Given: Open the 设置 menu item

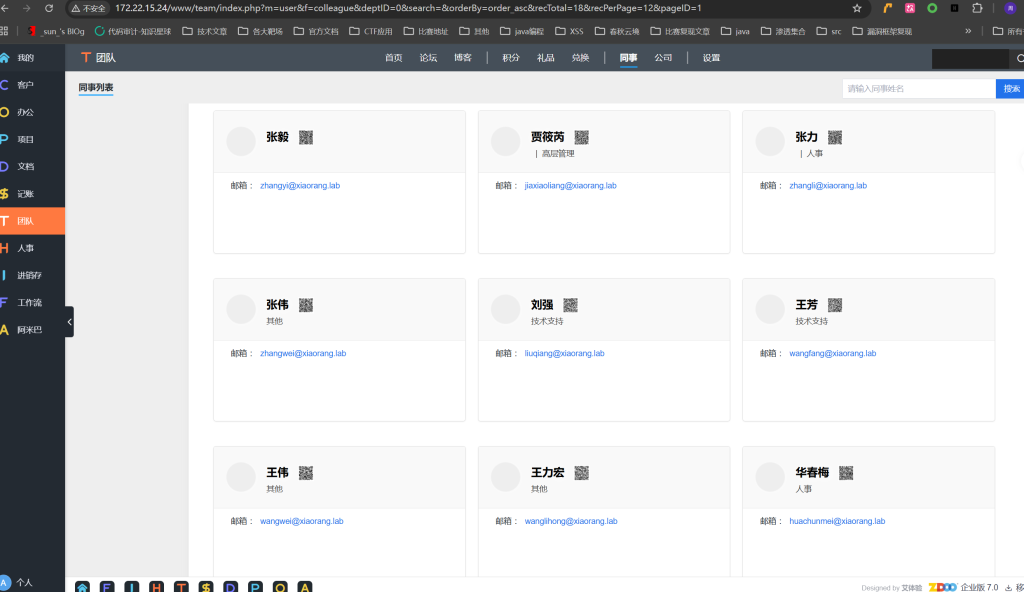Looking at the screenshot, I should click(711, 58).
